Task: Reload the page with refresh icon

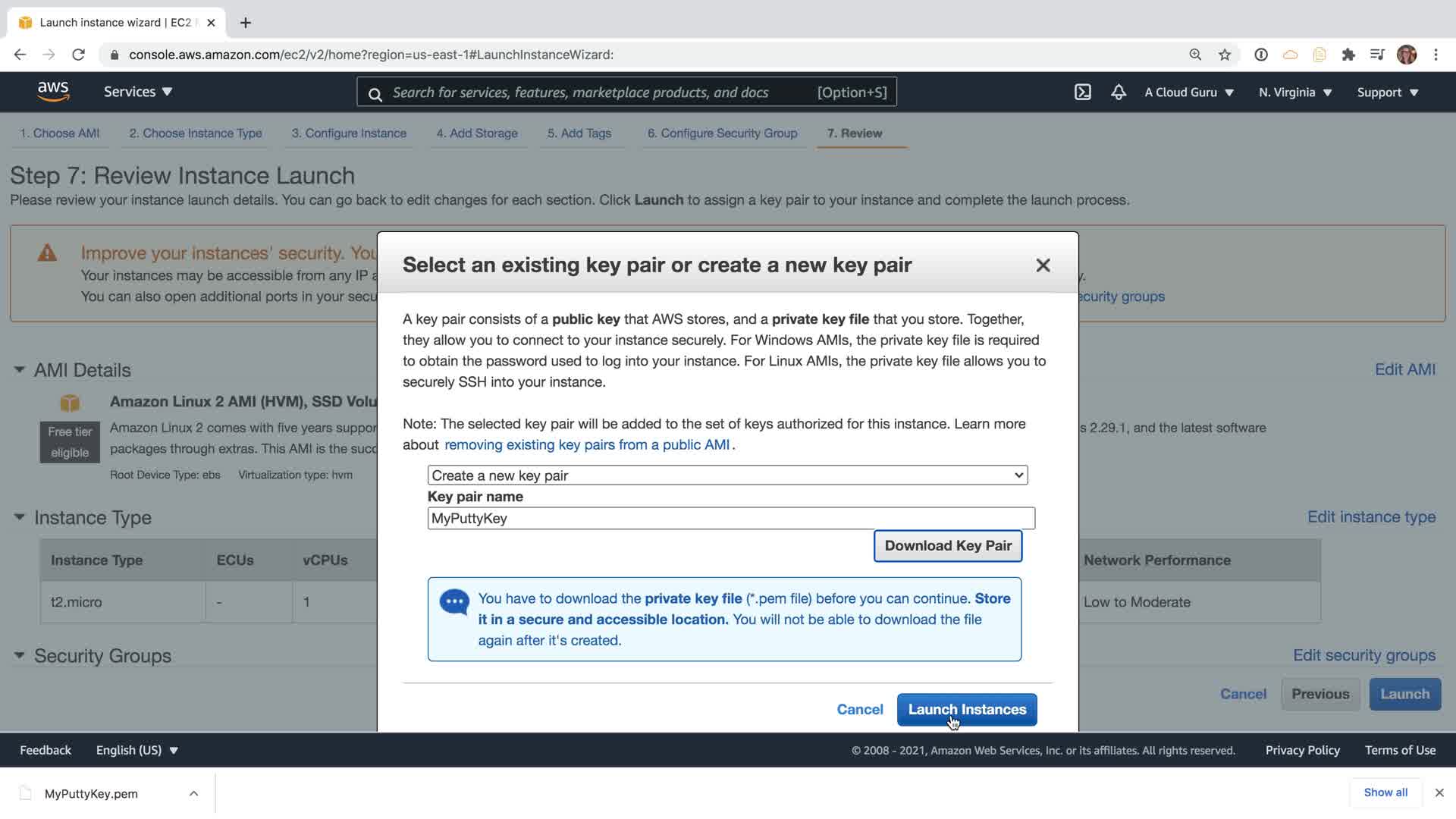Action: tap(78, 55)
